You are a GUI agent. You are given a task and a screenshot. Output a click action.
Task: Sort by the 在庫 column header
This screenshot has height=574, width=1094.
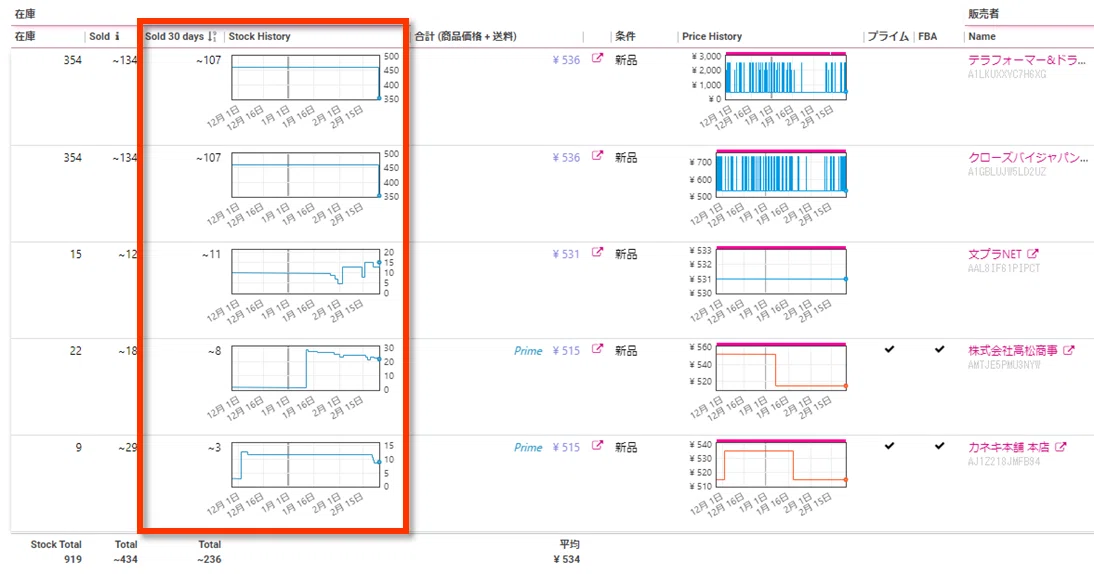click(x=25, y=36)
